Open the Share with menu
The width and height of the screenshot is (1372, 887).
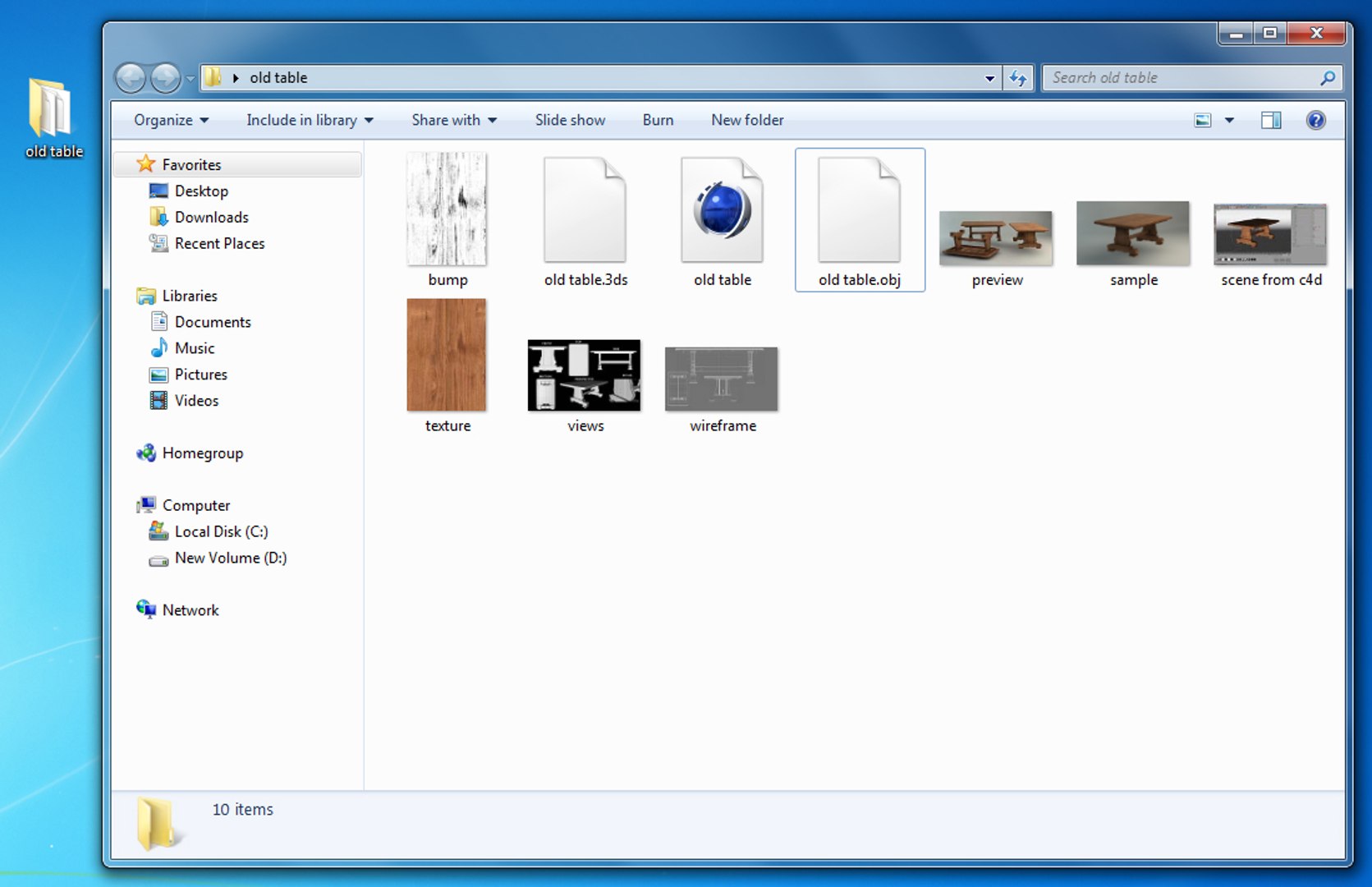(454, 120)
